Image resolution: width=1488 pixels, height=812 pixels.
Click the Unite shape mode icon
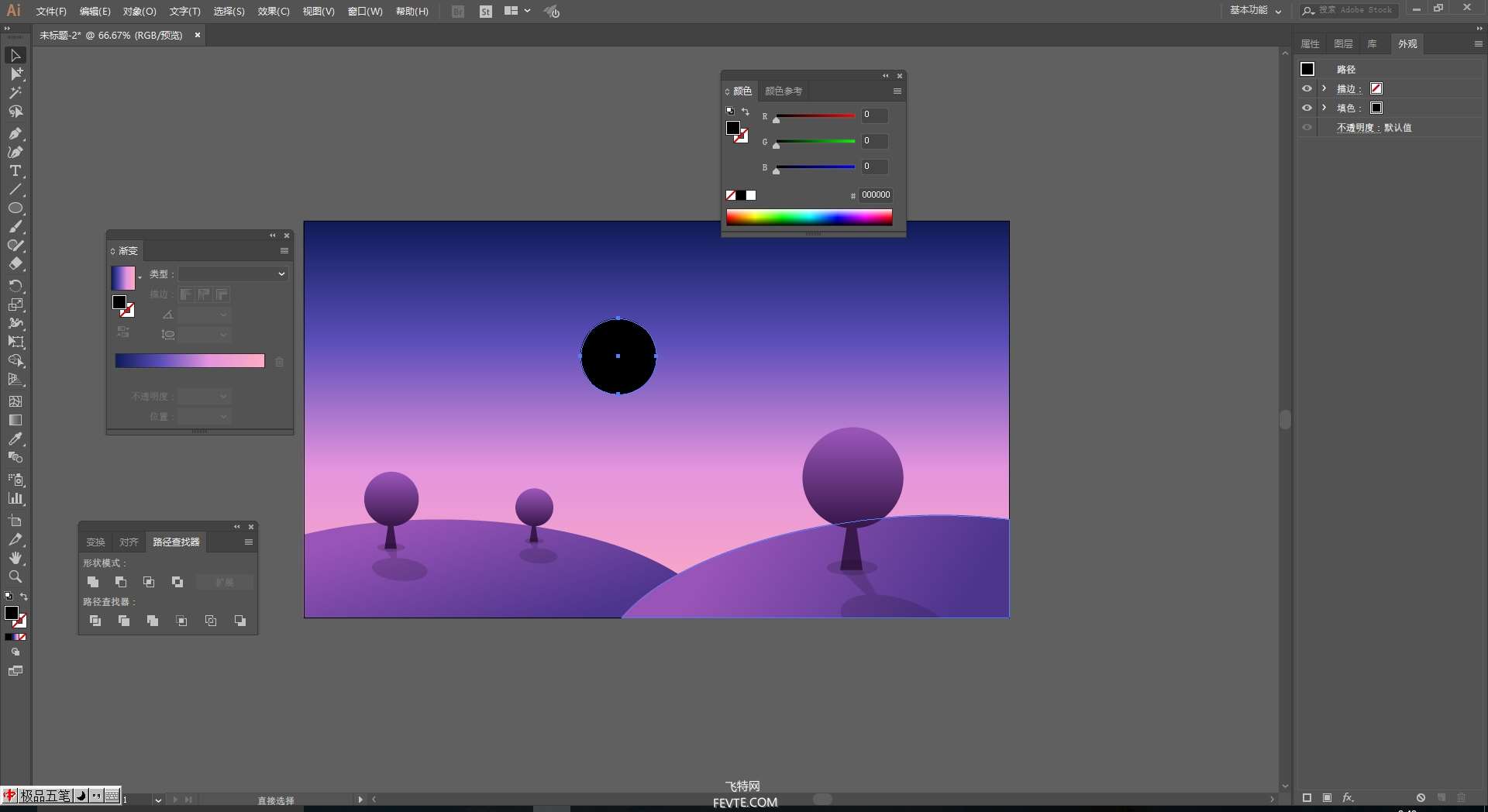[93, 582]
